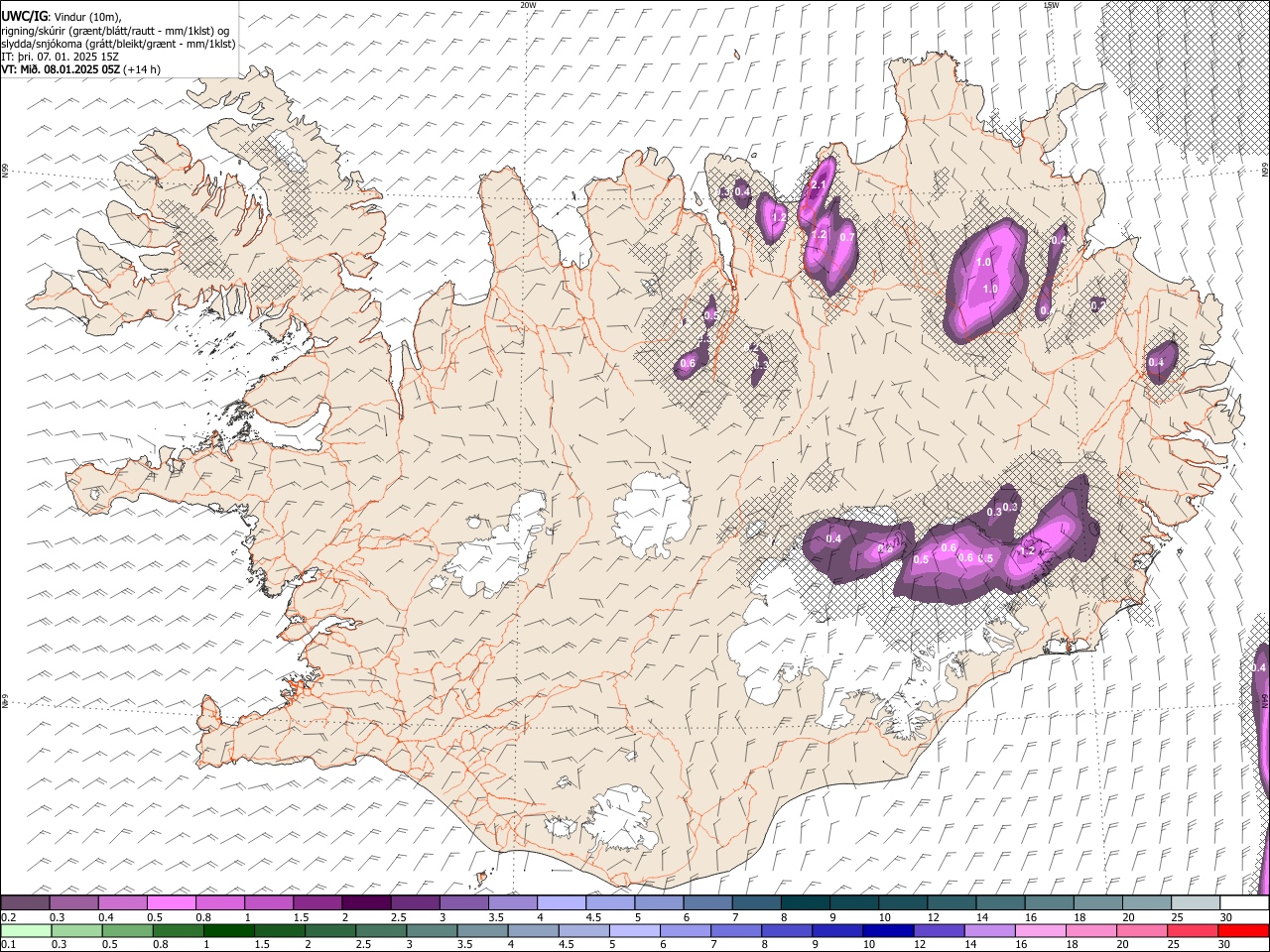The image size is (1270, 952).
Task: Click the '(+14 h)' forecast offset text
Action: 143,69
